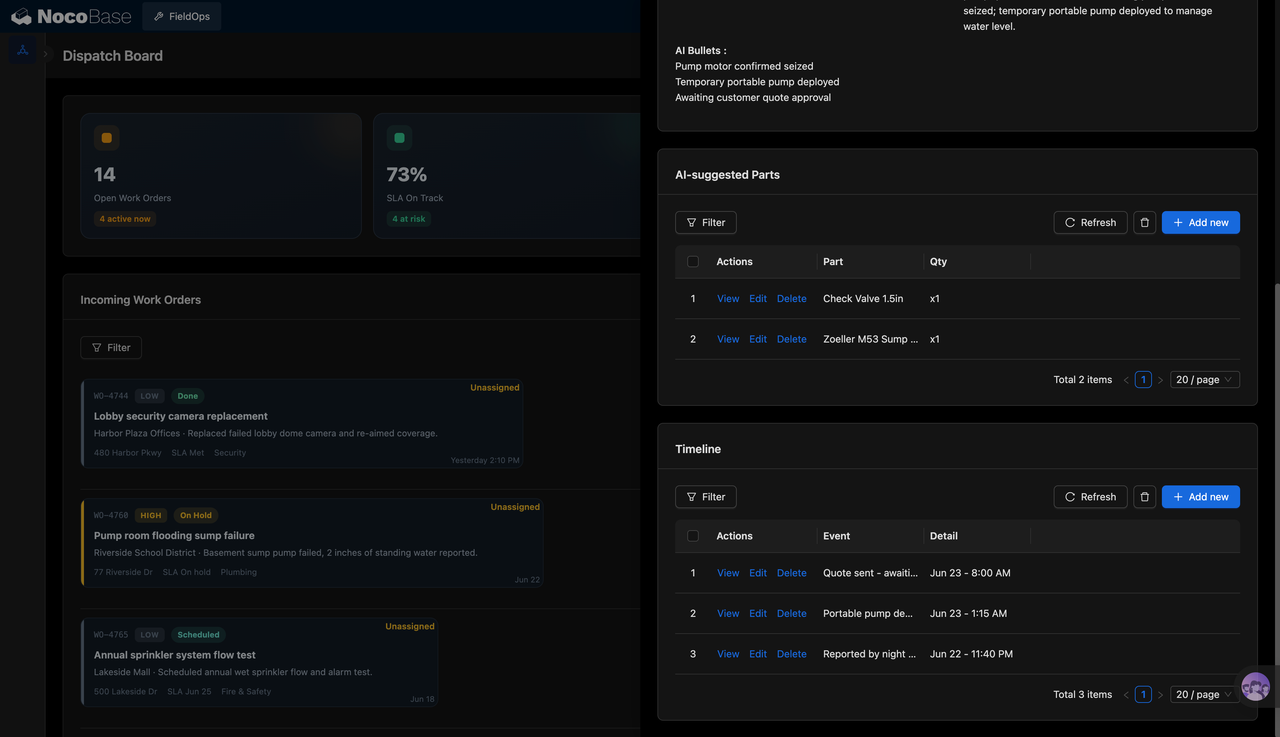Click trash icon in Timeline section

[1145, 497]
